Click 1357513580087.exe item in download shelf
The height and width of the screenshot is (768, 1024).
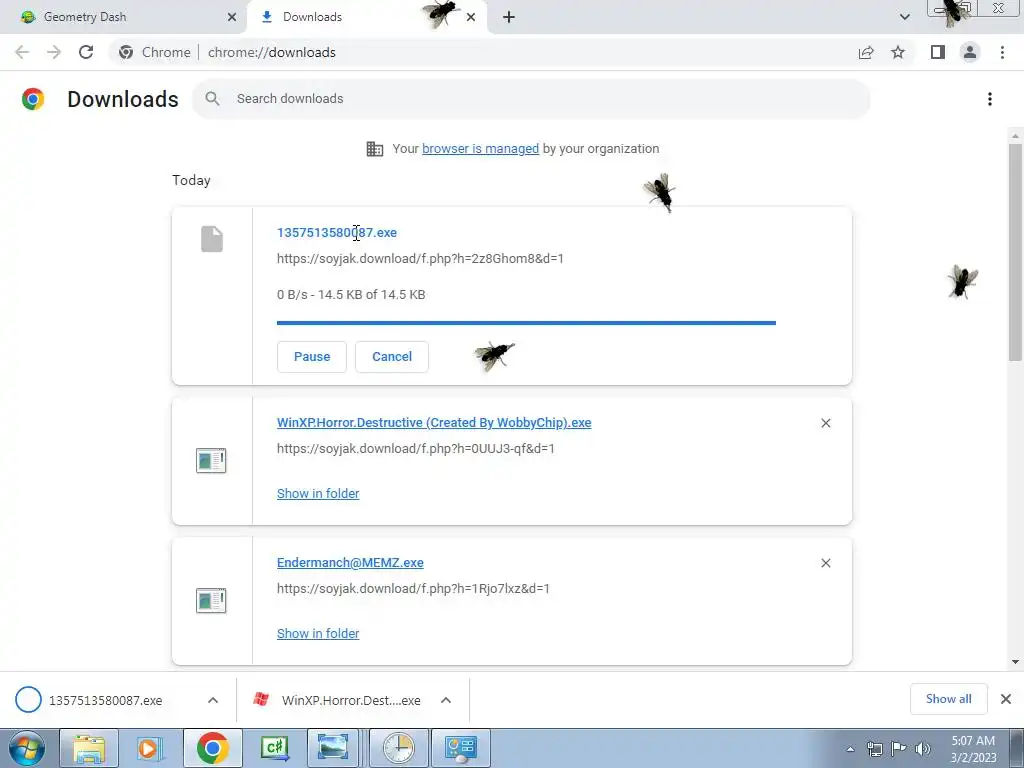pyautogui.click(x=104, y=700)
